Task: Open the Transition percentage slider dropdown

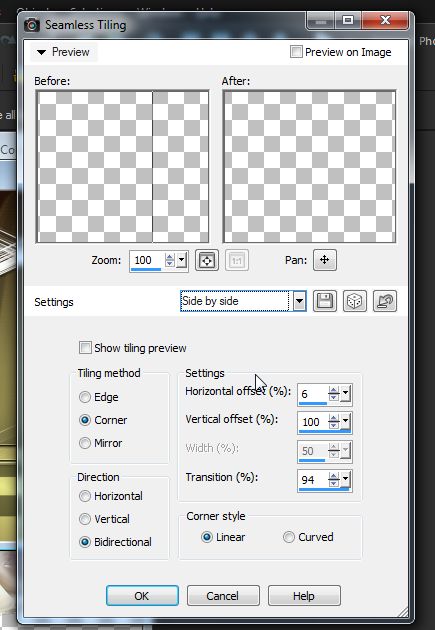Action: pos(345,479)
